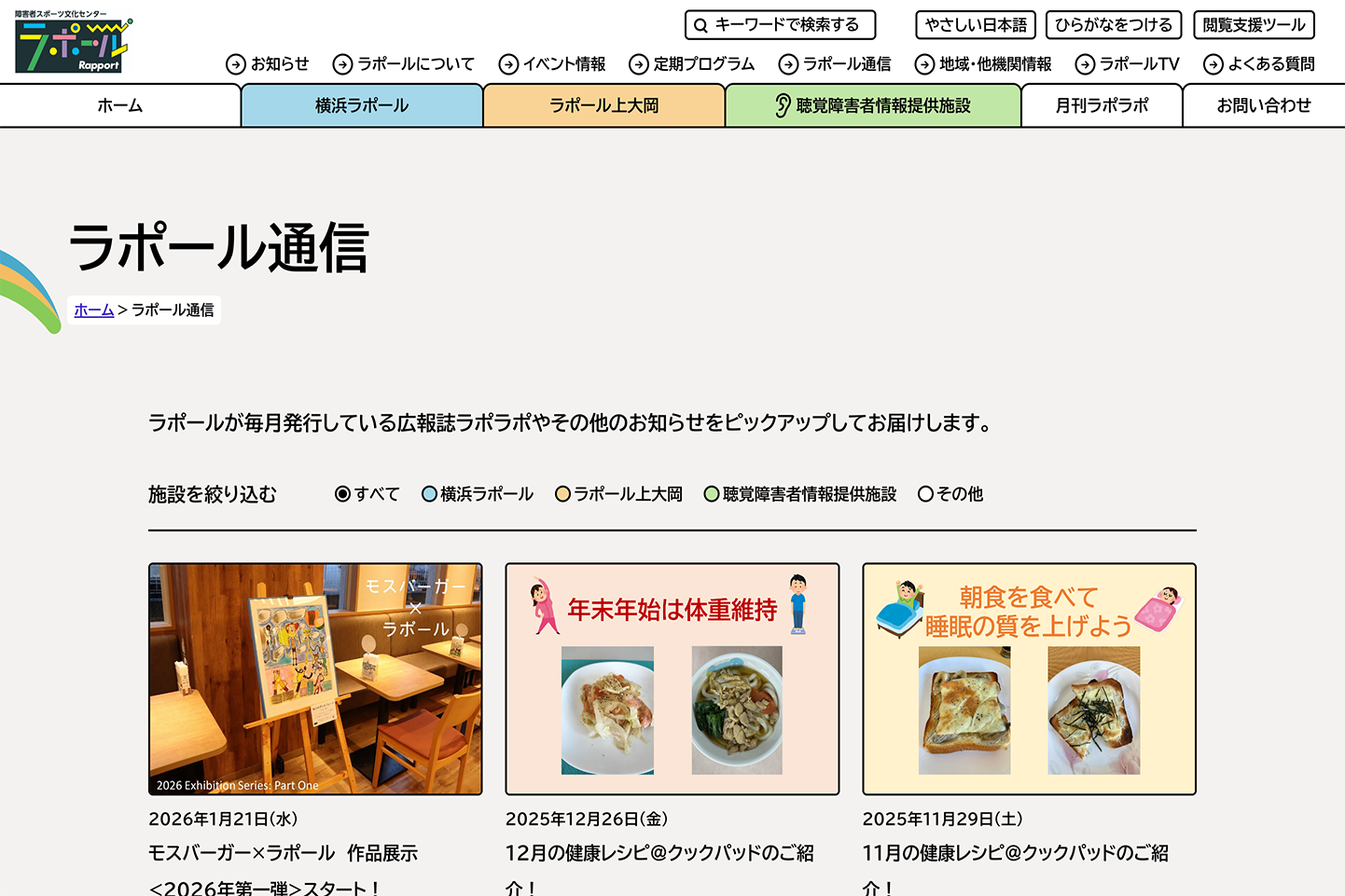Click the Rapport logo in the header
This screenshot has height=896, width=1345.
click(73, 43)
